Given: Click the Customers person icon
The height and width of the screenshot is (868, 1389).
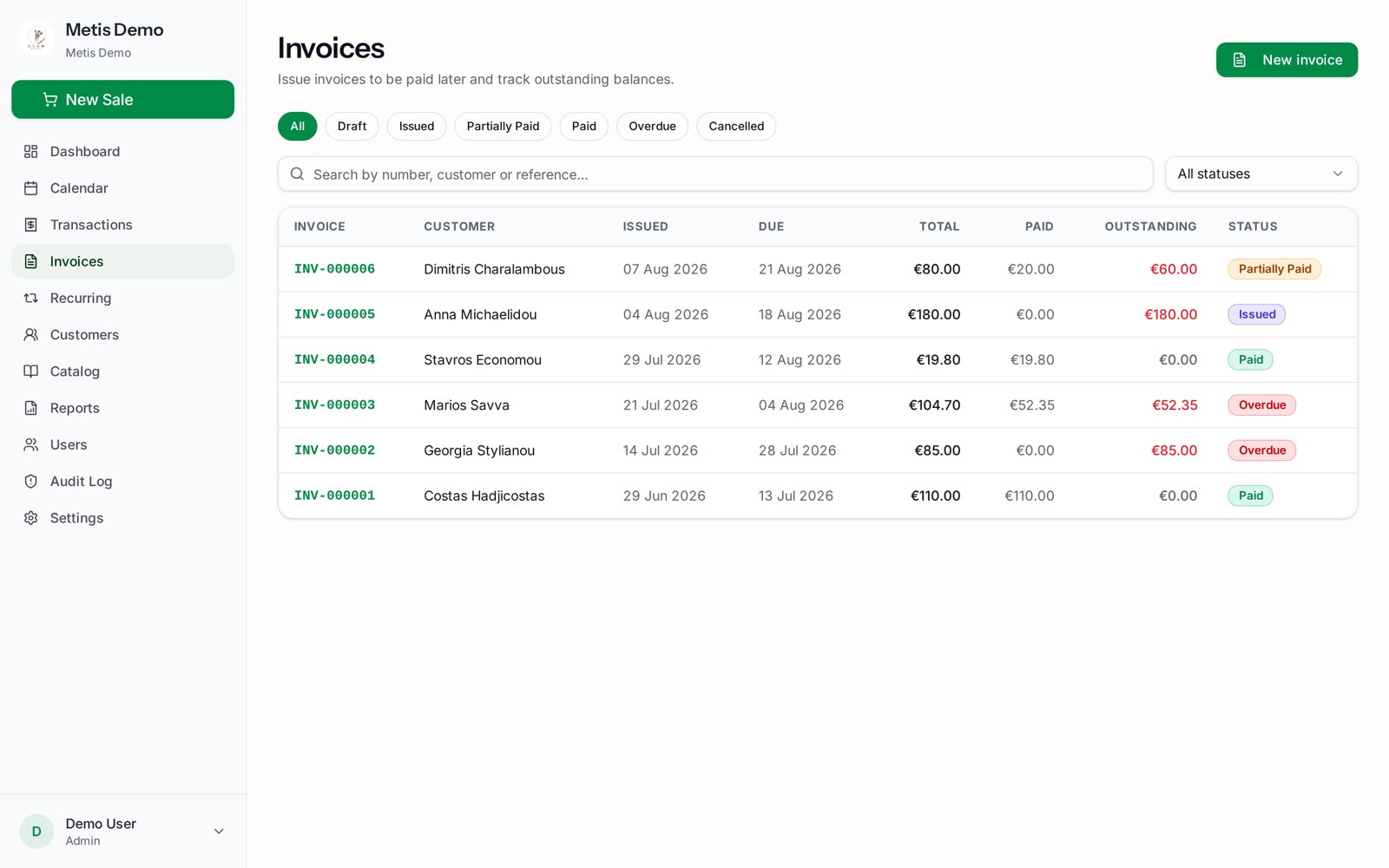Looking at the screenshot, I should click(x=31, y=335).
